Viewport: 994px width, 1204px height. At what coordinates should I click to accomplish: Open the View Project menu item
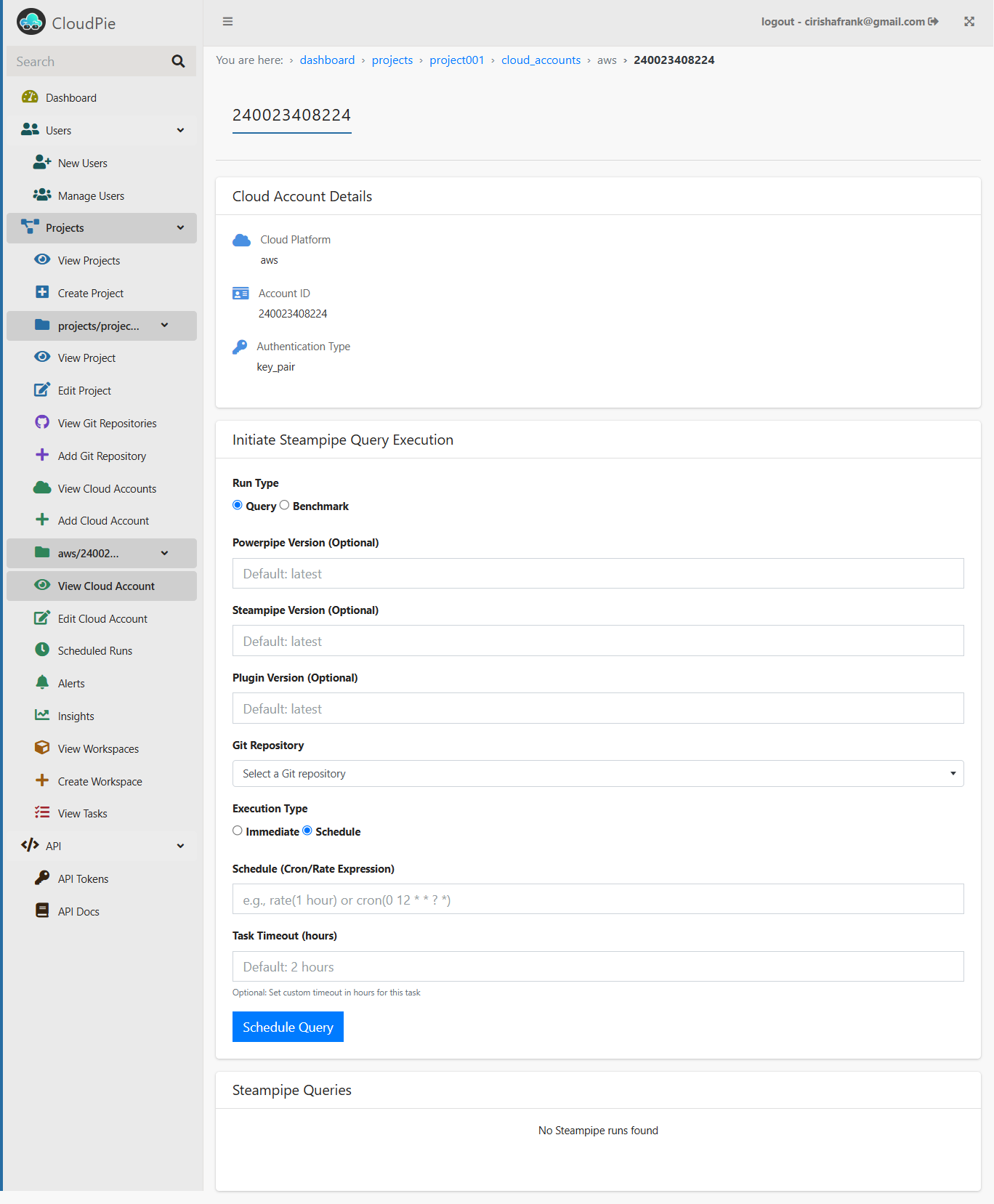pos(102,357)
